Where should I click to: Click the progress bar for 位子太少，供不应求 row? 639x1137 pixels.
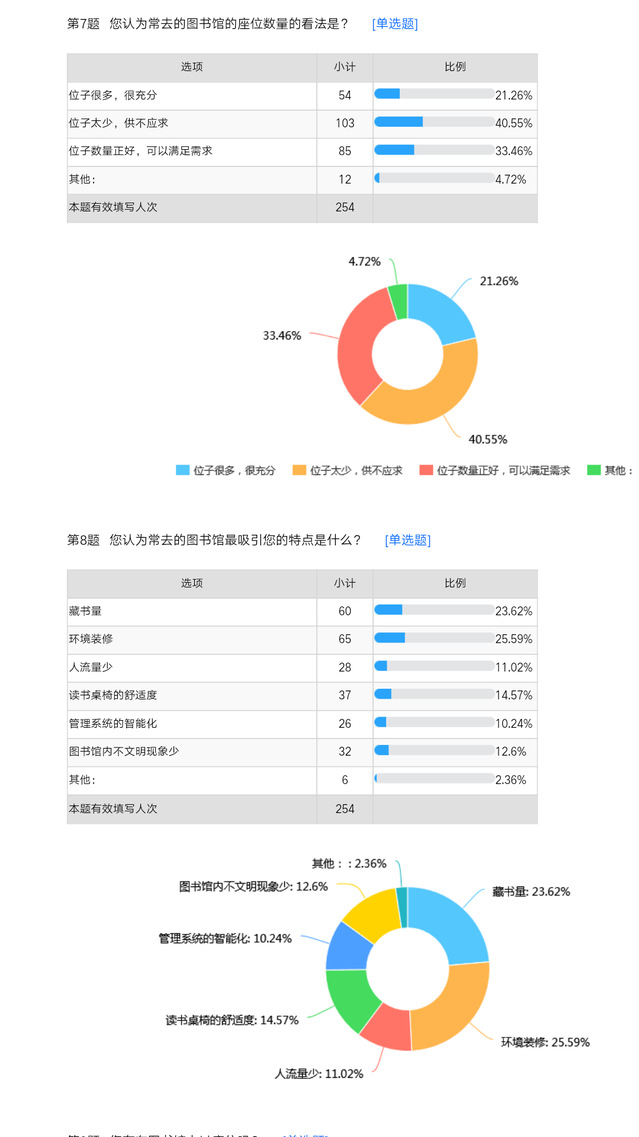pyautogui.click(x=433, y=123)
